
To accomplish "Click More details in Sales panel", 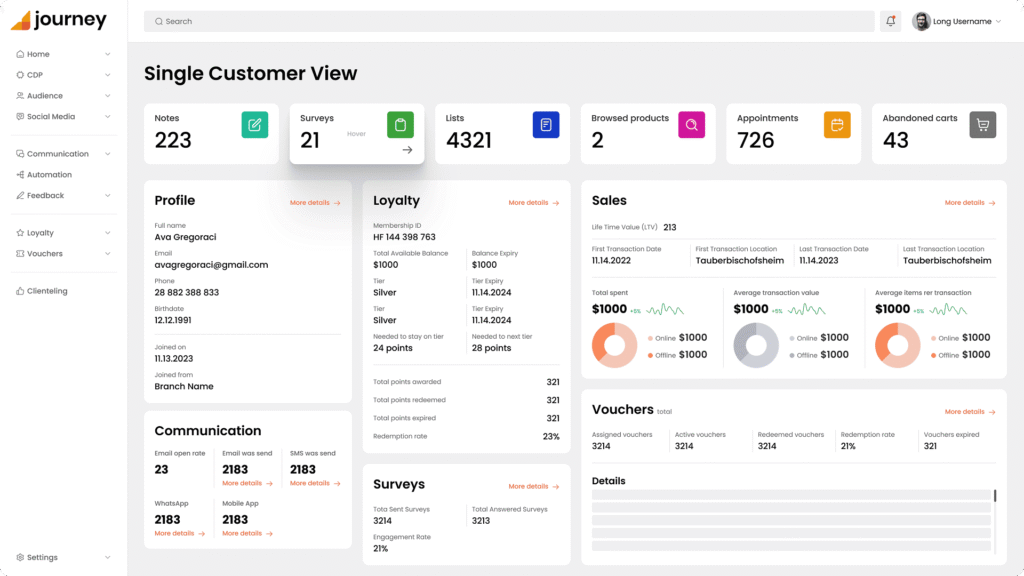I will coord(969,203).
